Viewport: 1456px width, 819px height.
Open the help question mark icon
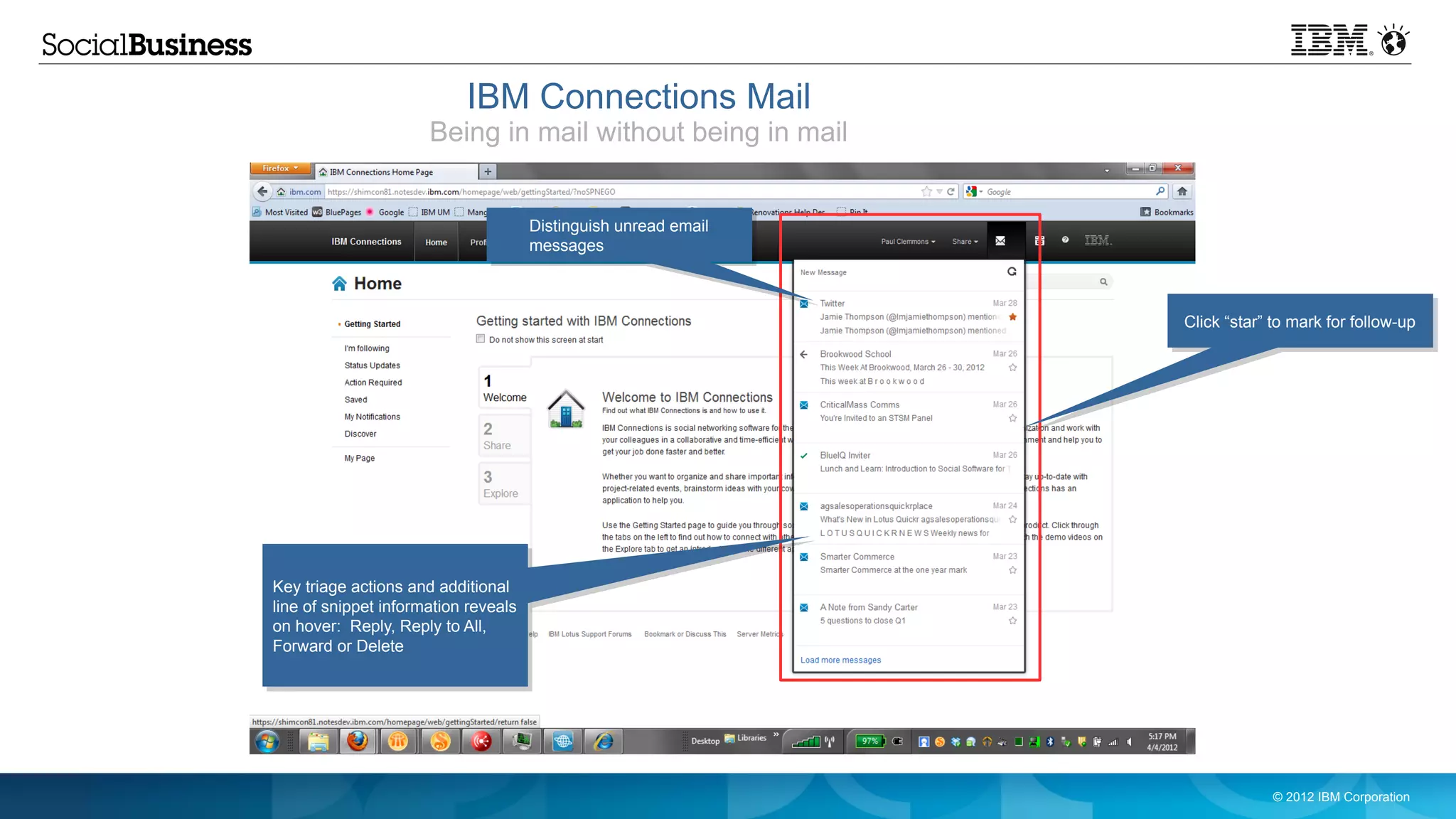tap(1065, 240)
